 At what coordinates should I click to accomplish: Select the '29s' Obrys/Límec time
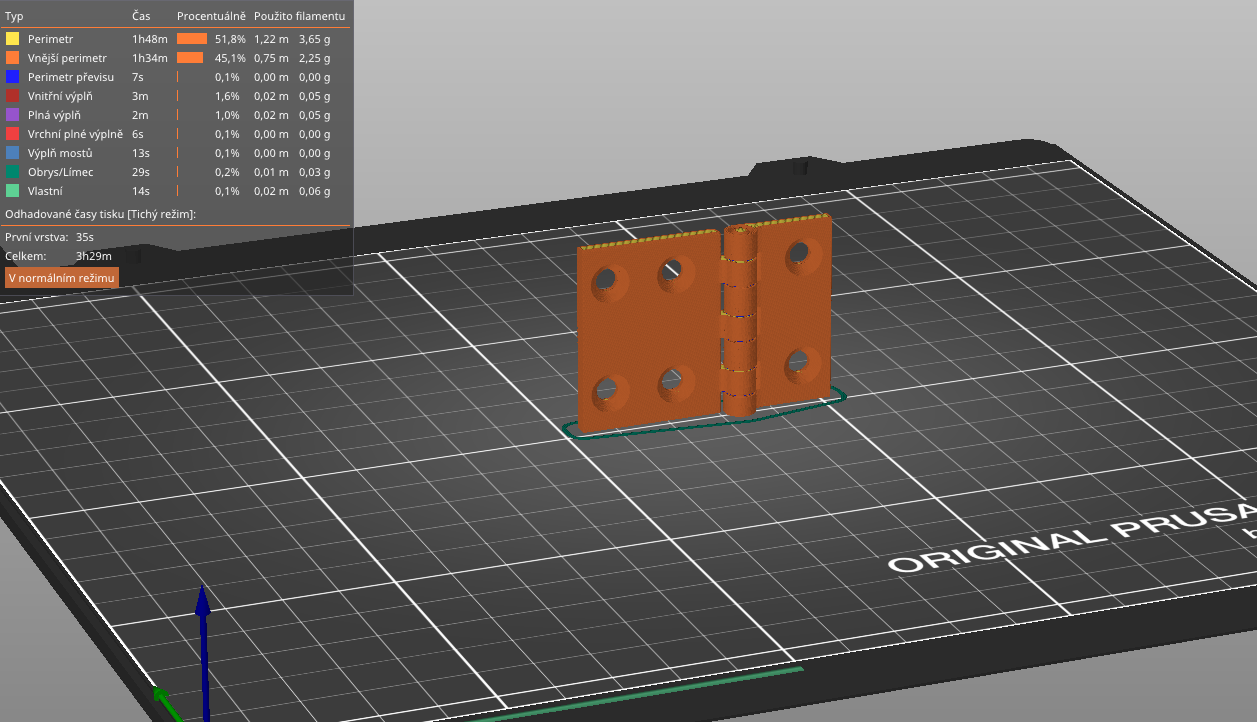[141, 171]
